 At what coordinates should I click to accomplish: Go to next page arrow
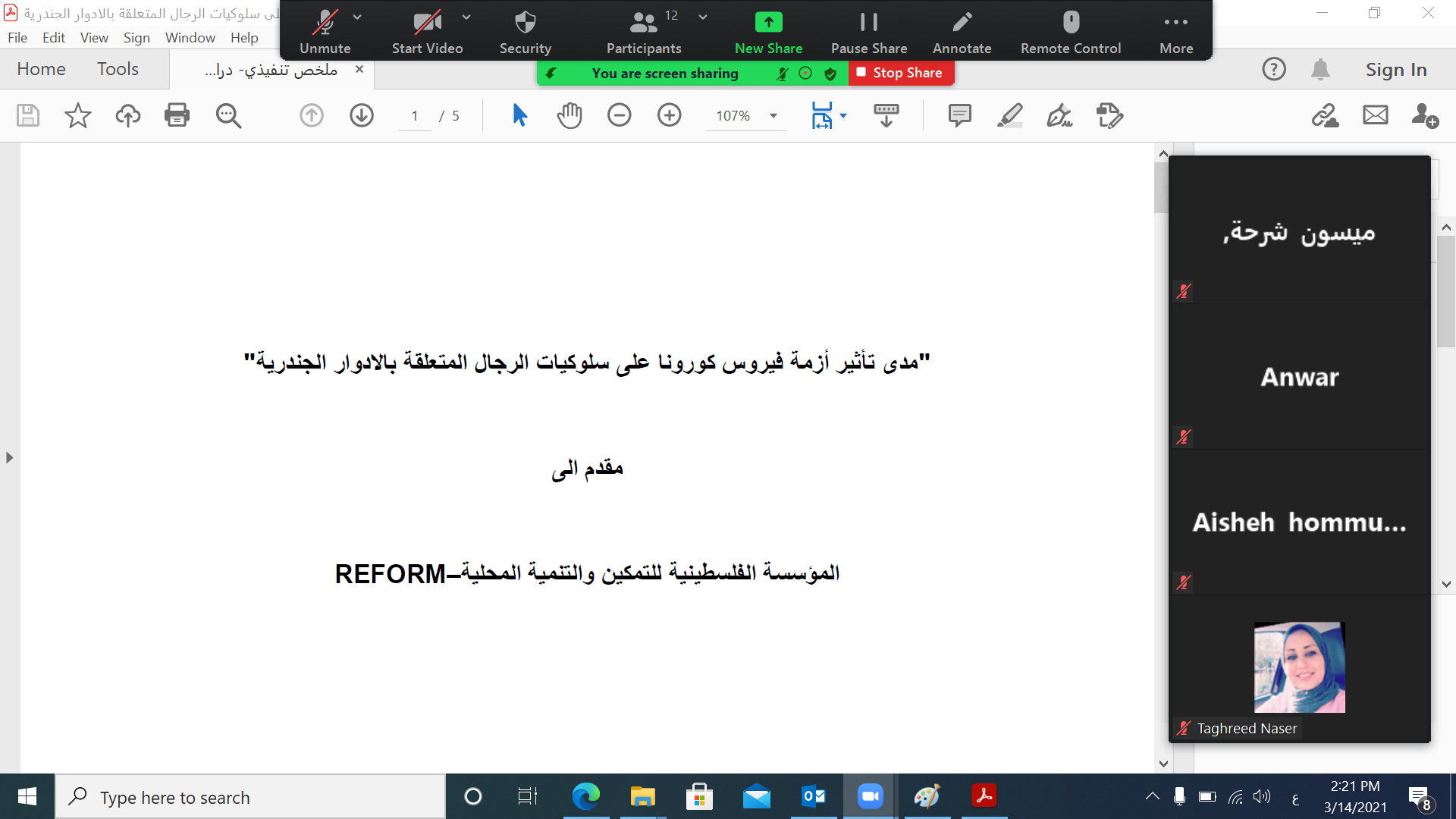362,115
